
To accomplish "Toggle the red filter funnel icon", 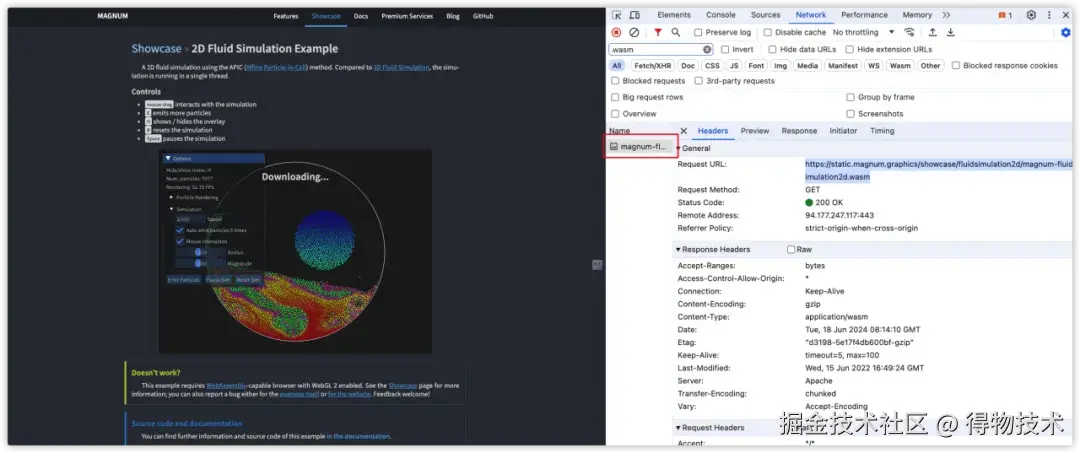I will click(658, 32).
